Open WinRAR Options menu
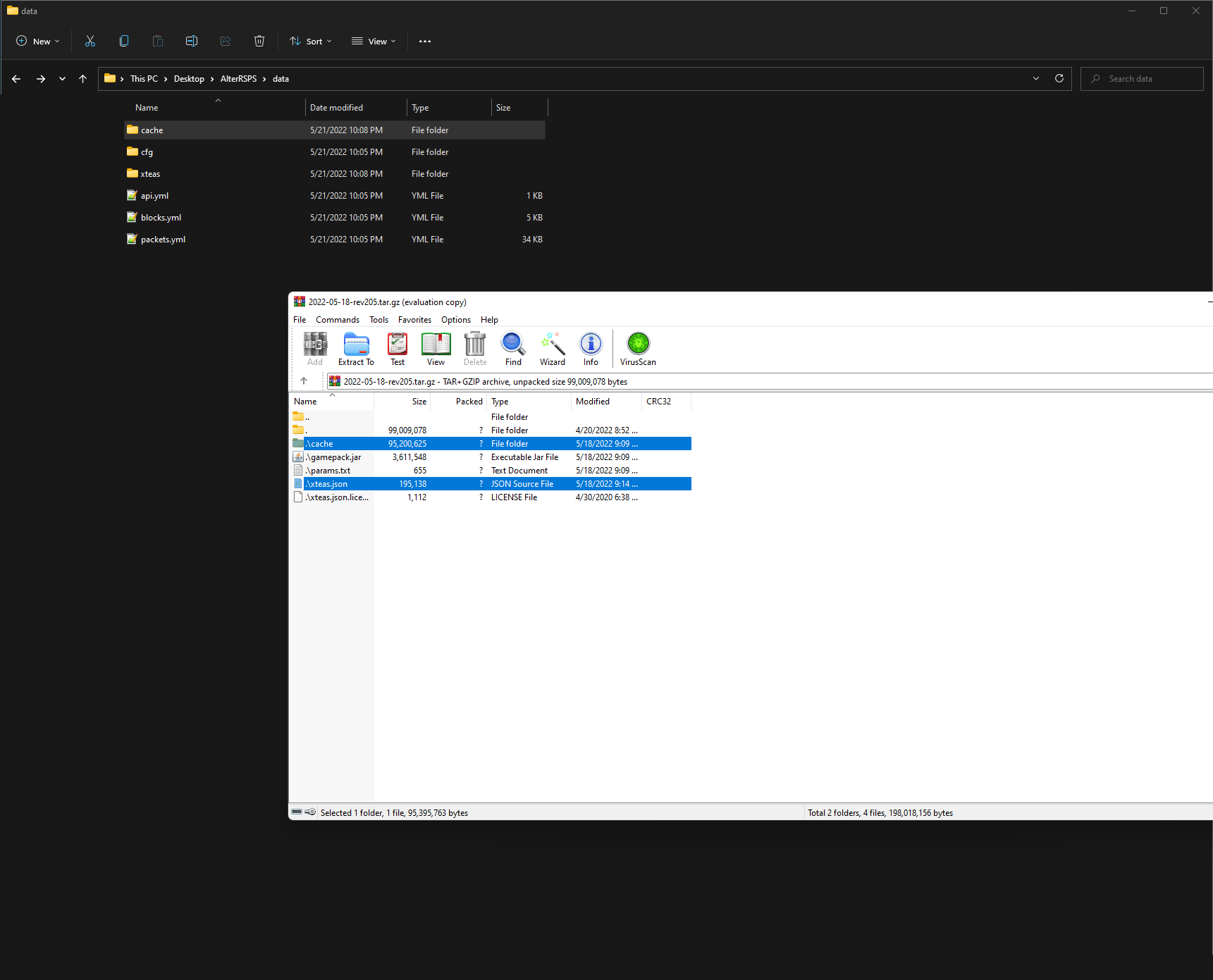1213x980 pixels. (456, 320)
